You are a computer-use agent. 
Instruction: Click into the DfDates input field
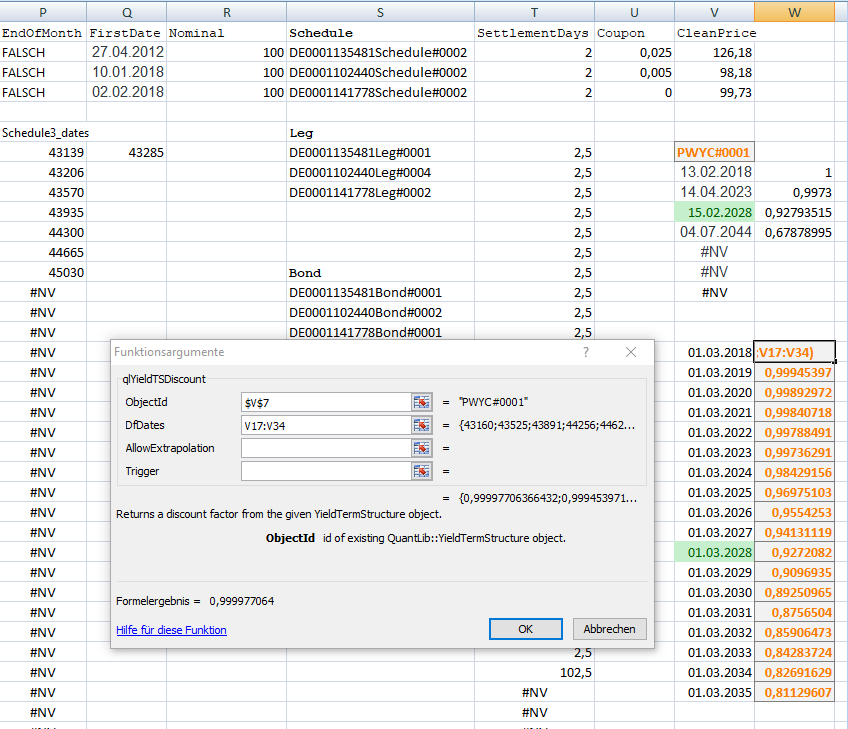click(x=325, y=425)
